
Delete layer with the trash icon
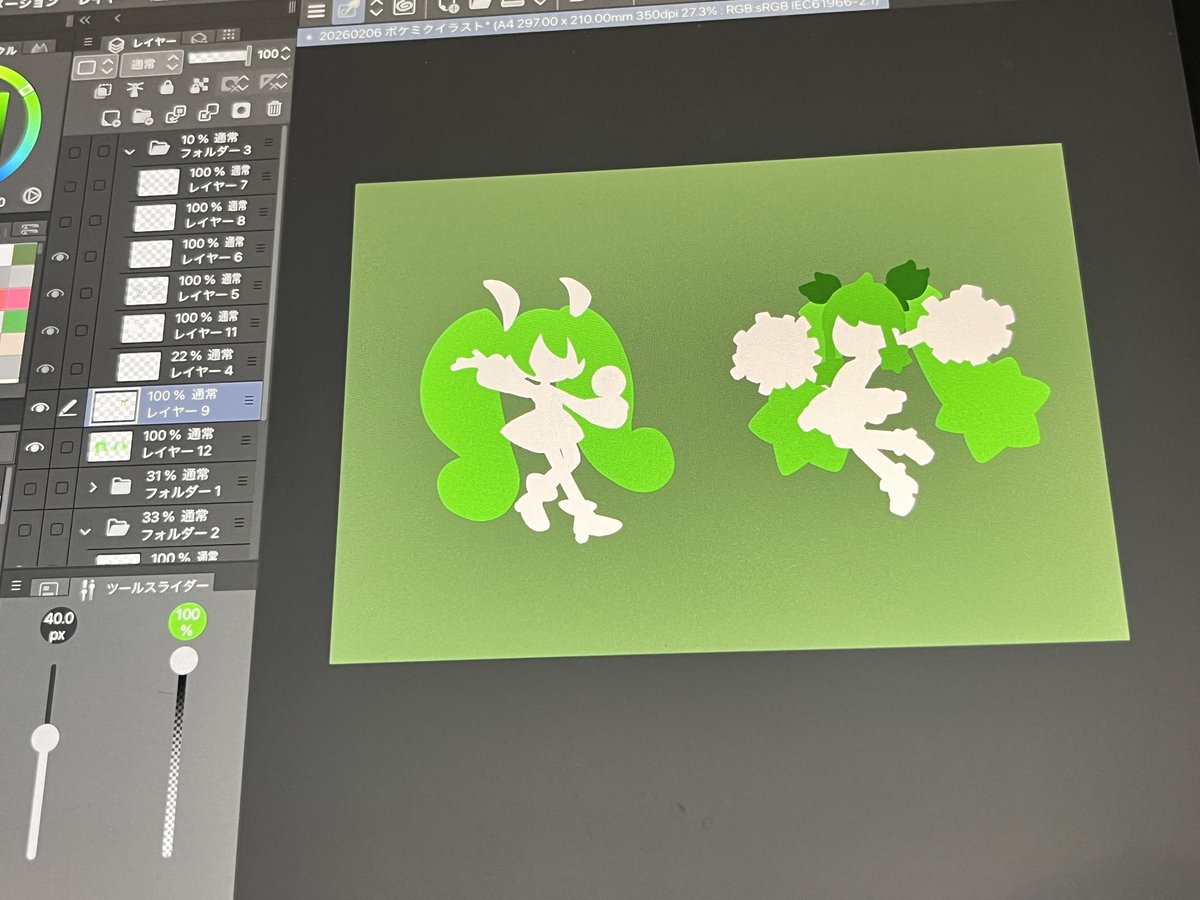click(x=274, y=109)
